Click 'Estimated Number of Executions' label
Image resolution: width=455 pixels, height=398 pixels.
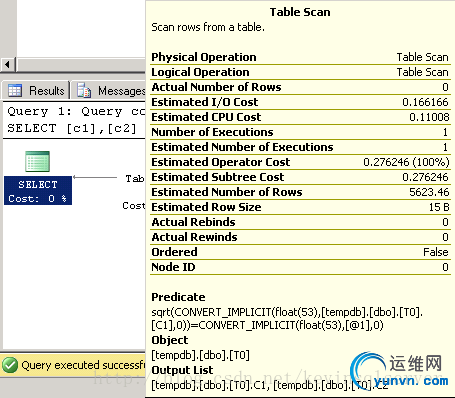242,147
